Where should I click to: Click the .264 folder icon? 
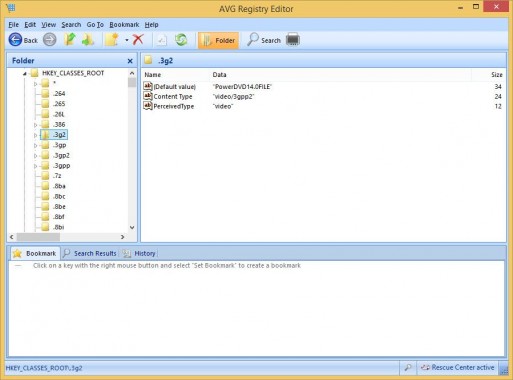click(45, 94)
